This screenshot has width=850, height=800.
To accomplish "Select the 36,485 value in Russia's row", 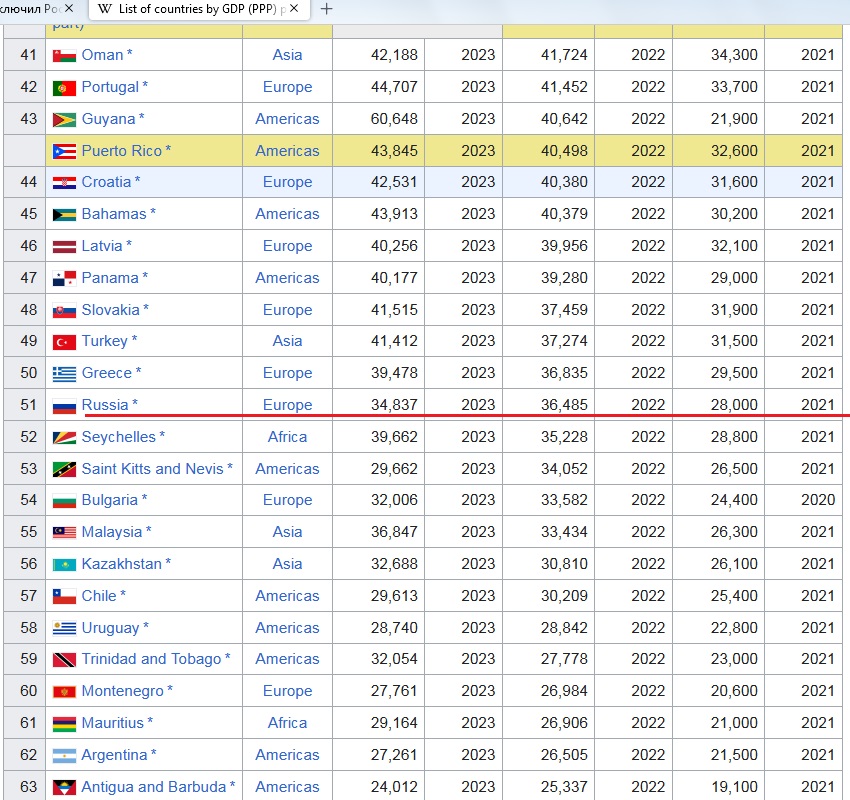I will click(564, 405).
